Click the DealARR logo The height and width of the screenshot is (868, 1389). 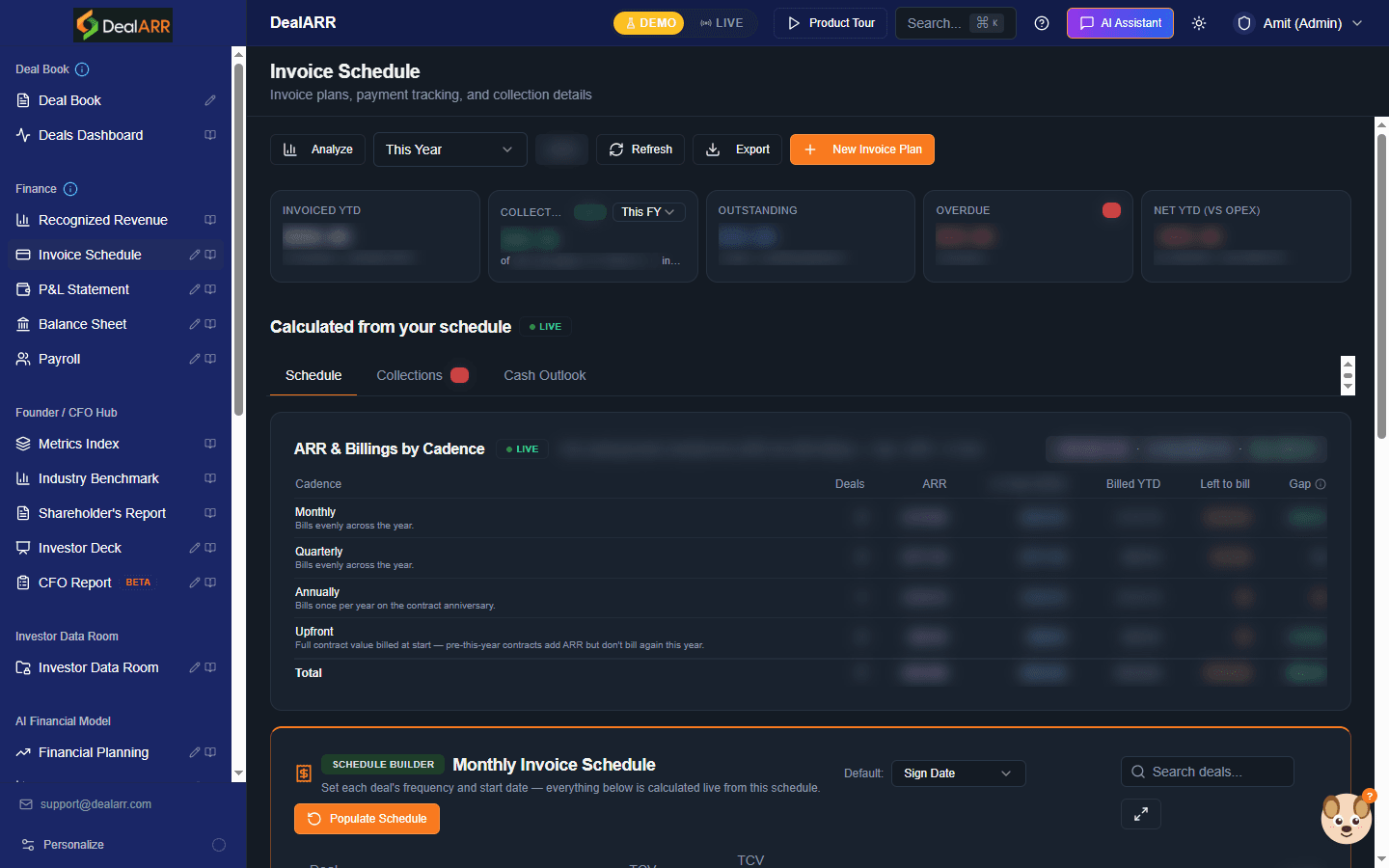123,25
